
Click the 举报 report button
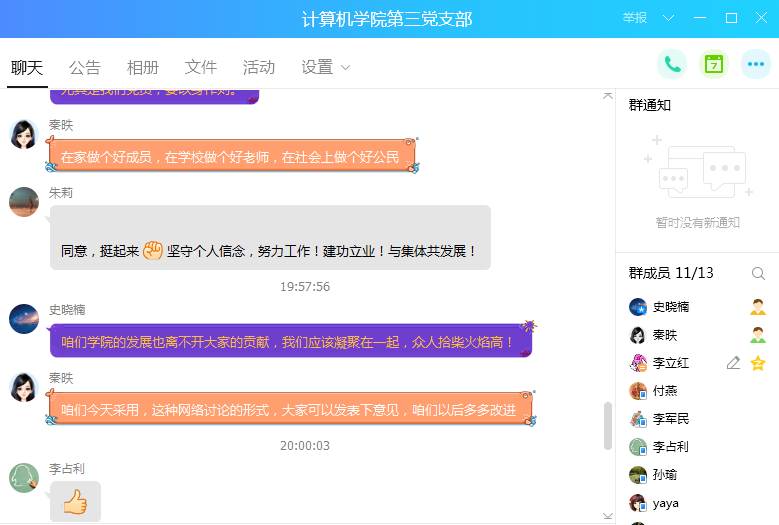tap(635, 18)
